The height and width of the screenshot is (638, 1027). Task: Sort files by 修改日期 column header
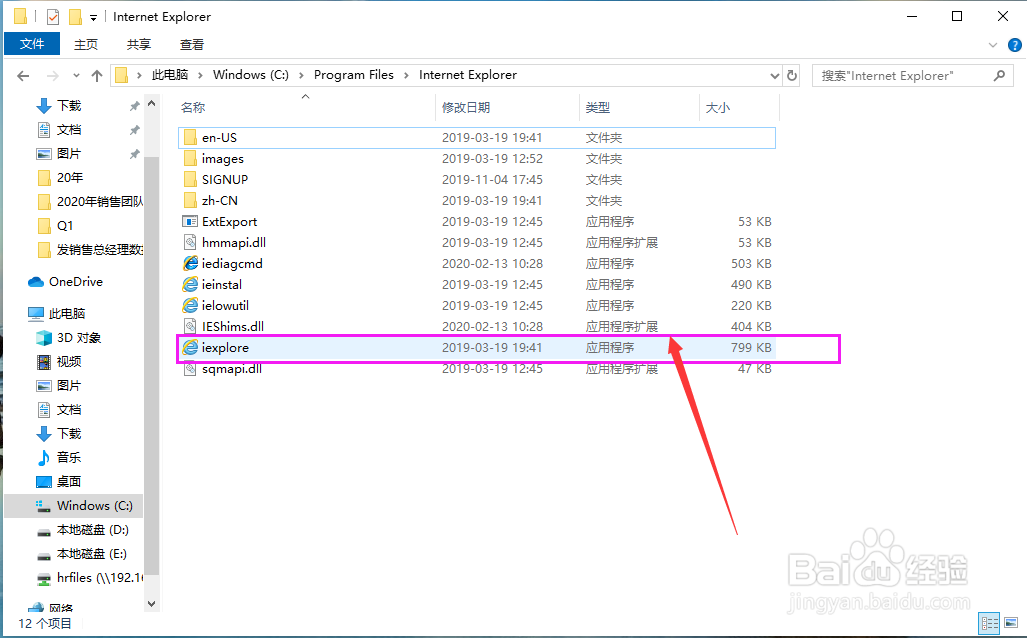pyautogui.click(x=507, y=107)
